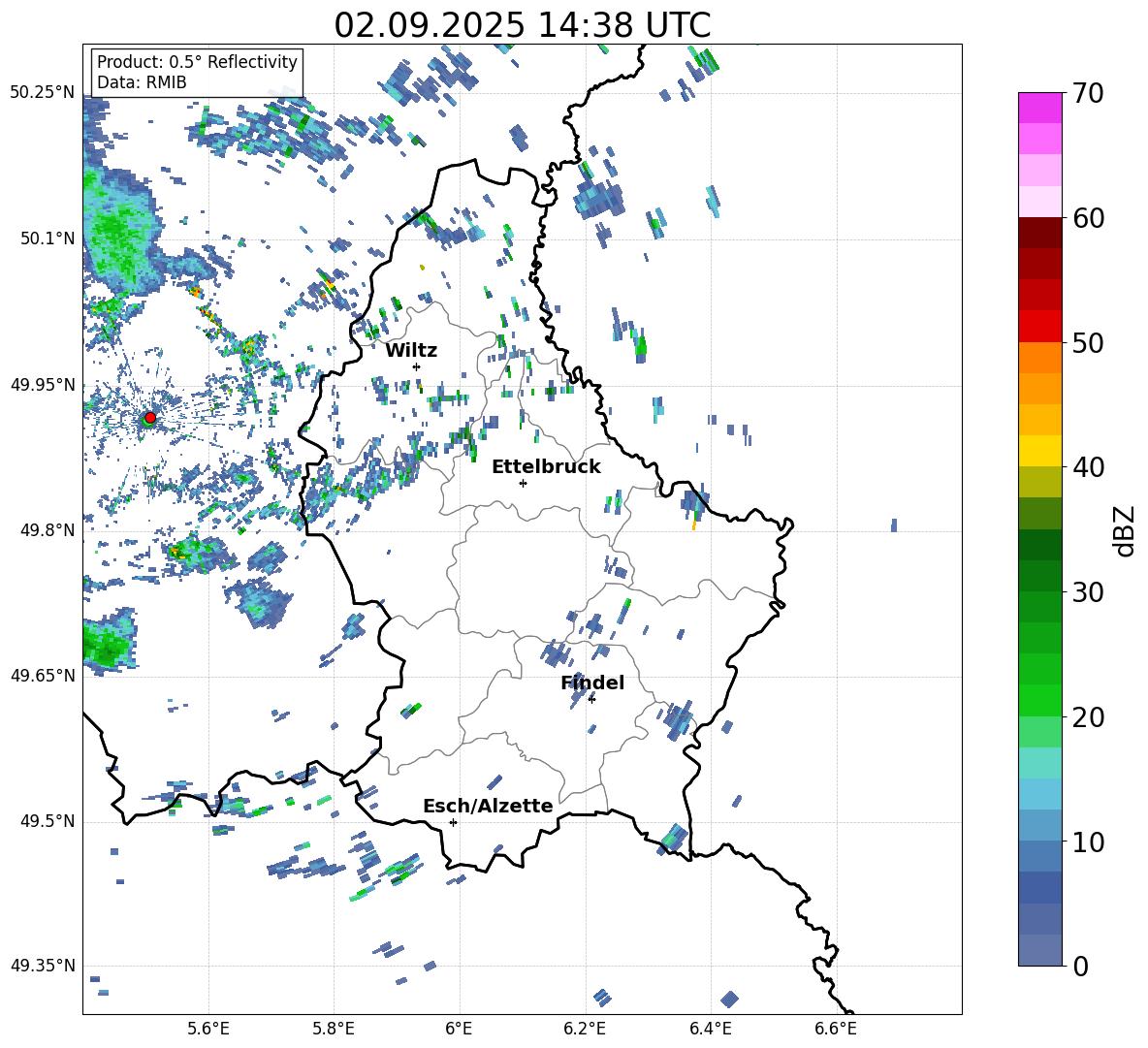The image size is (1148, 1048).
Task: Select the Ettelbruck city label
Action: [x=546, y=467]
